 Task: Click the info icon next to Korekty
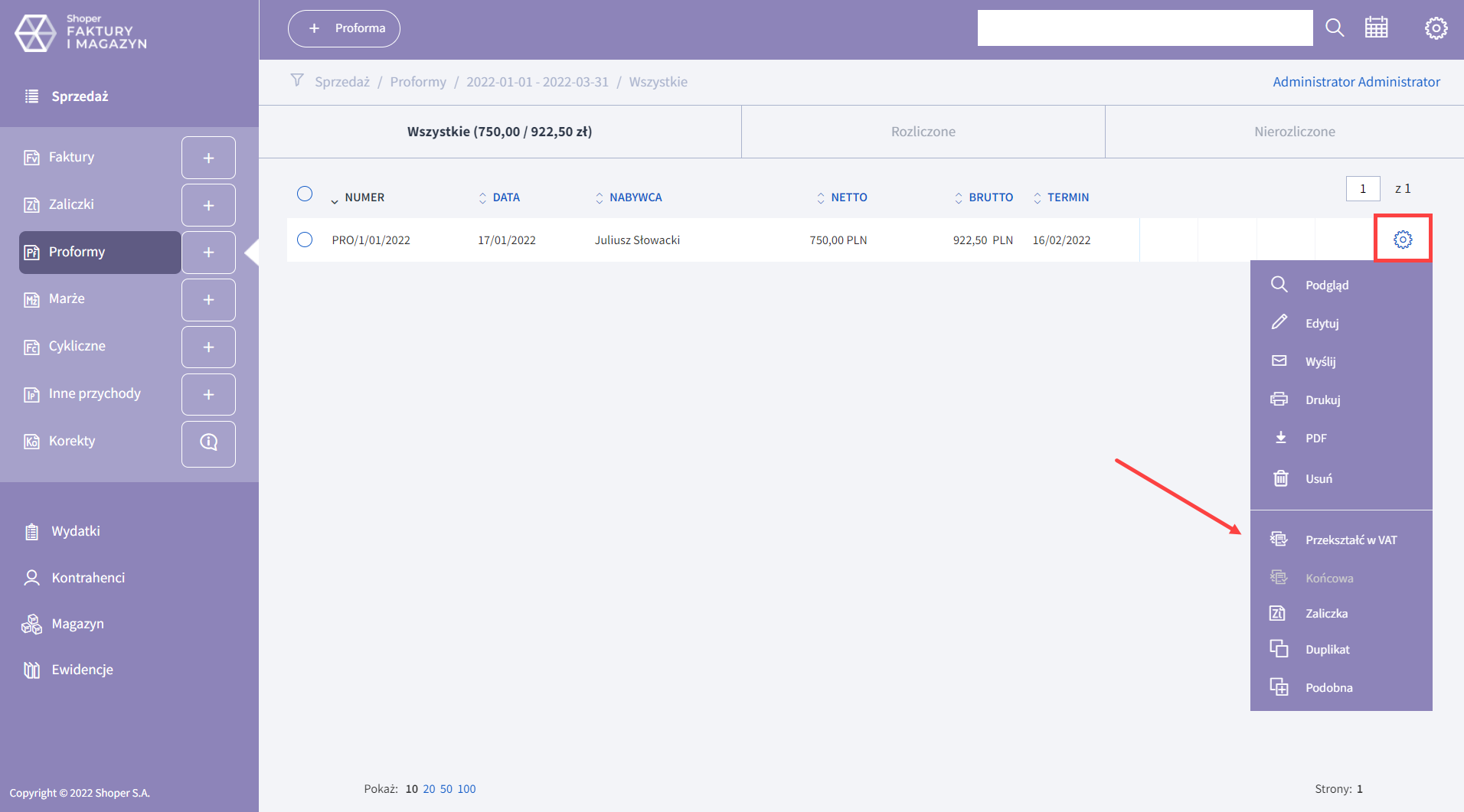point(208,442)
